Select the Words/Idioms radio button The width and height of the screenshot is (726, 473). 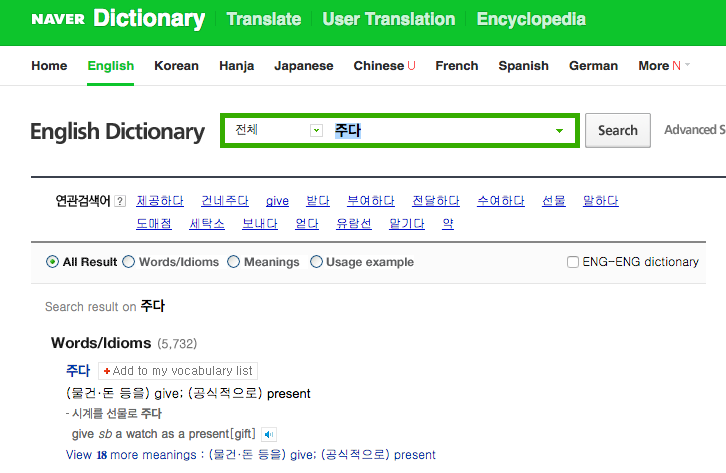(128, 262)
